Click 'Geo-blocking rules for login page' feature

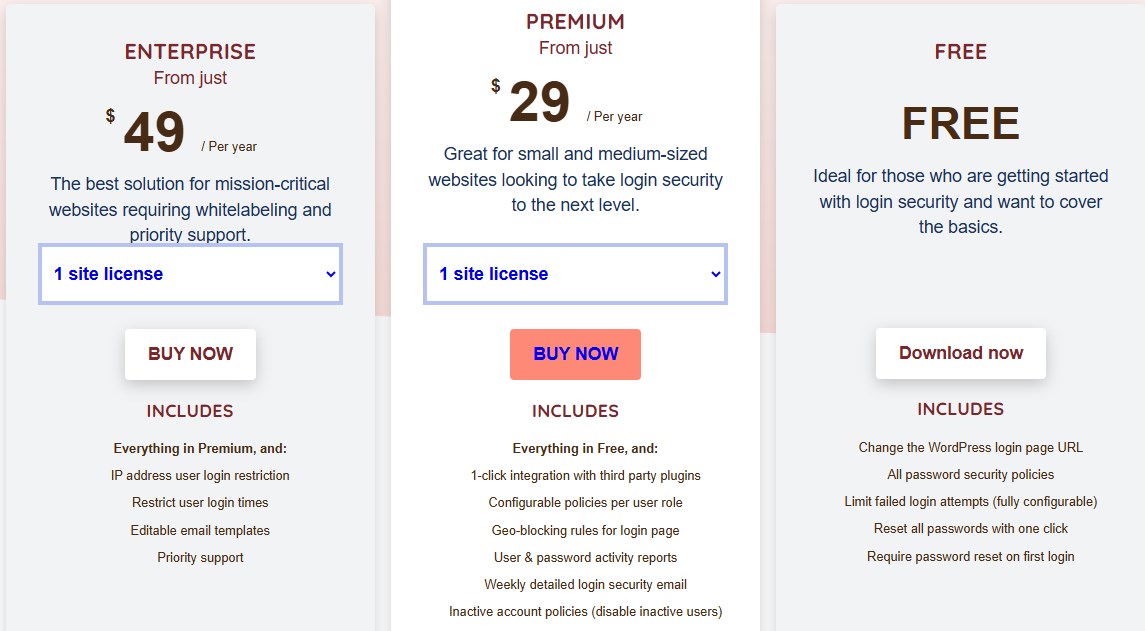click(x=585, y=531)
